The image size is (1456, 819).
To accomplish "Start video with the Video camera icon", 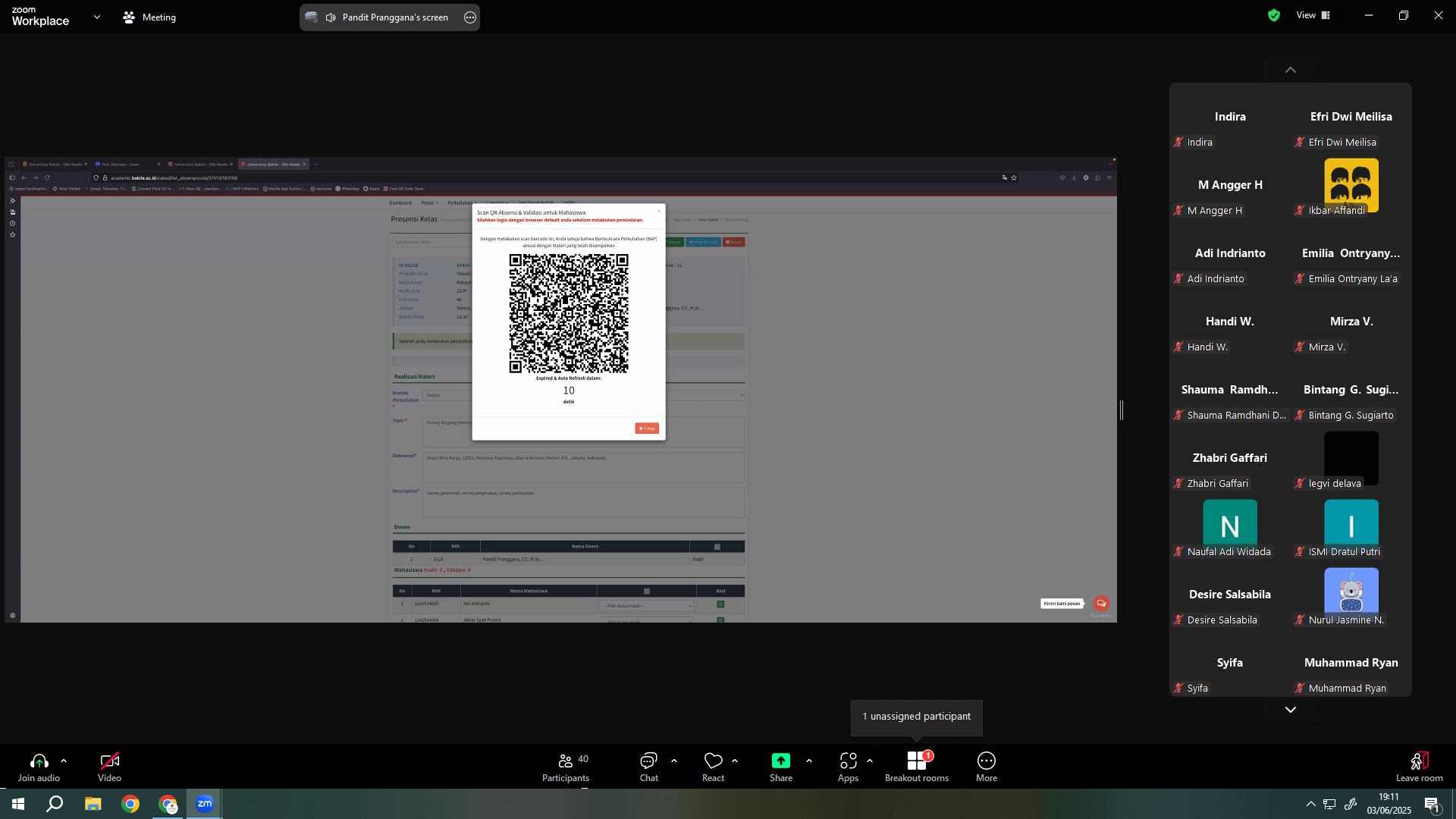I will 109,761.
